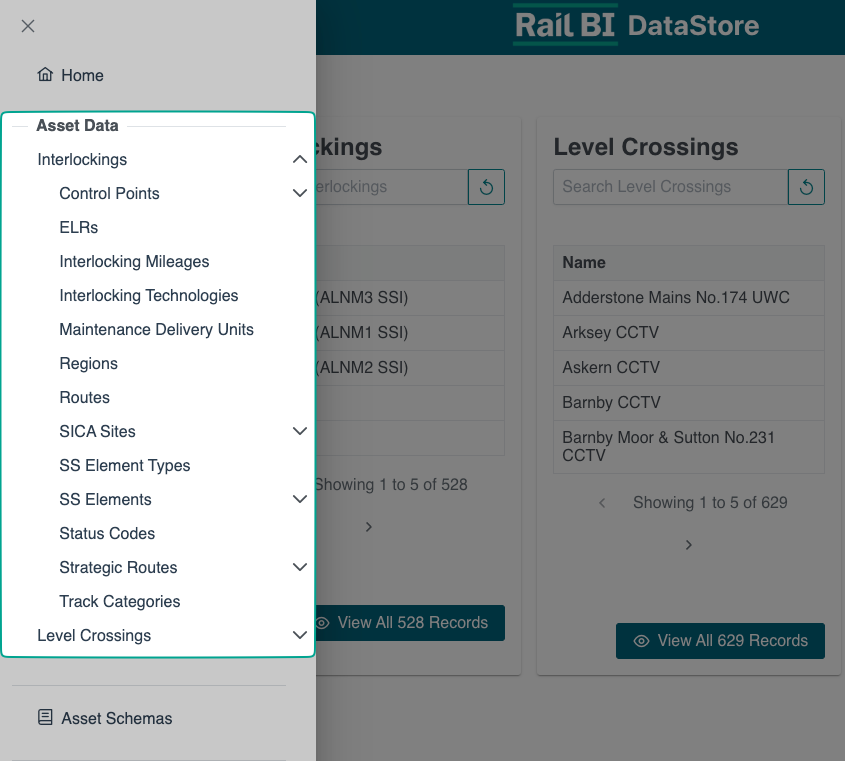This screenshot has height=761, width=845.
Task: Click View All 629 Records button
Action: (720, 641)
